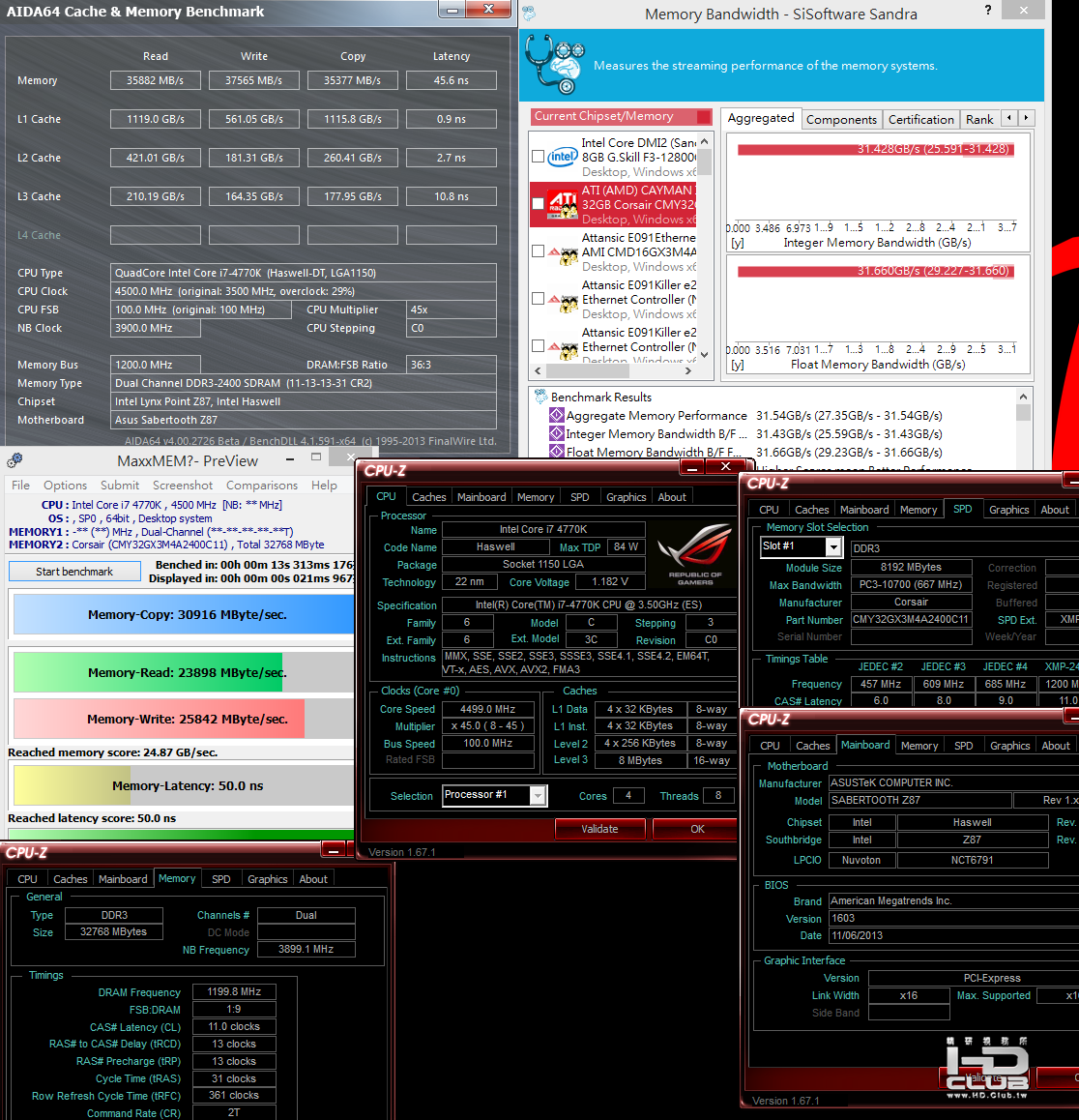
Task: Open the Comparisons menu in MaxxMEM
Action: 262,485
